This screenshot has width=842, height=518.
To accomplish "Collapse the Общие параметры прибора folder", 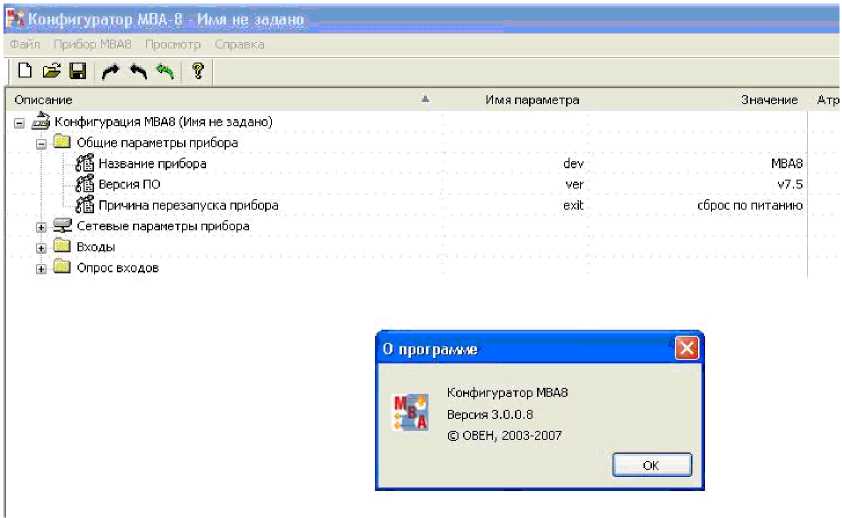I will [x=41, y=144].
